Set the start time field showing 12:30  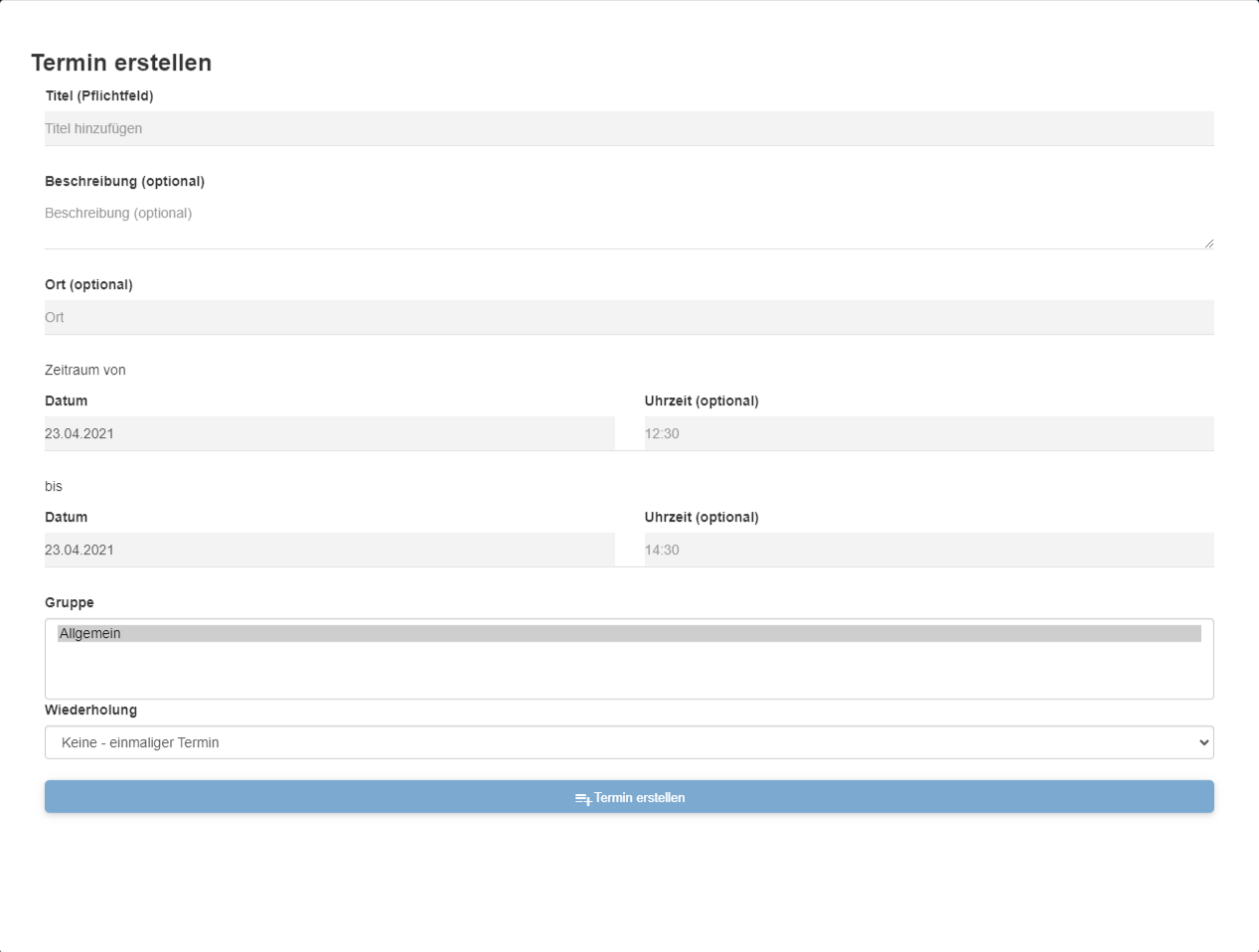(x=928, y=434)
